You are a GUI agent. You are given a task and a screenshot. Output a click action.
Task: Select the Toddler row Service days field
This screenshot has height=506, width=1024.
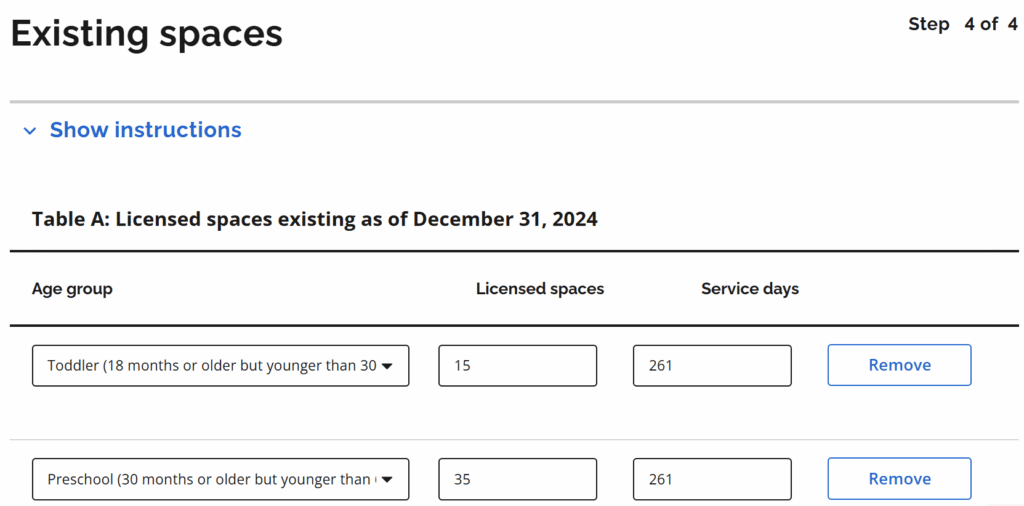[712, 366]
